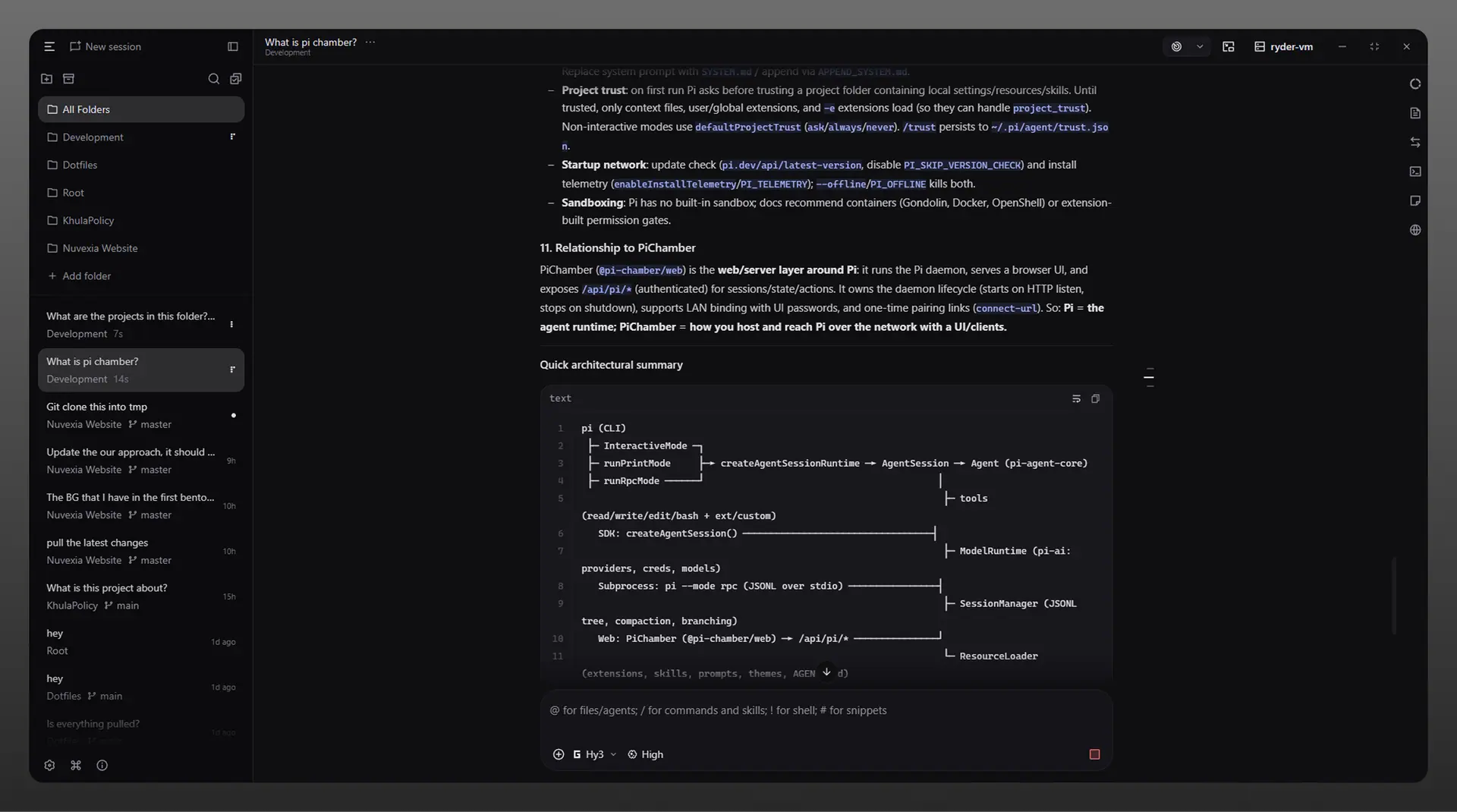Click the info circle icon
Screen dimensions: 1457x812
102,765
